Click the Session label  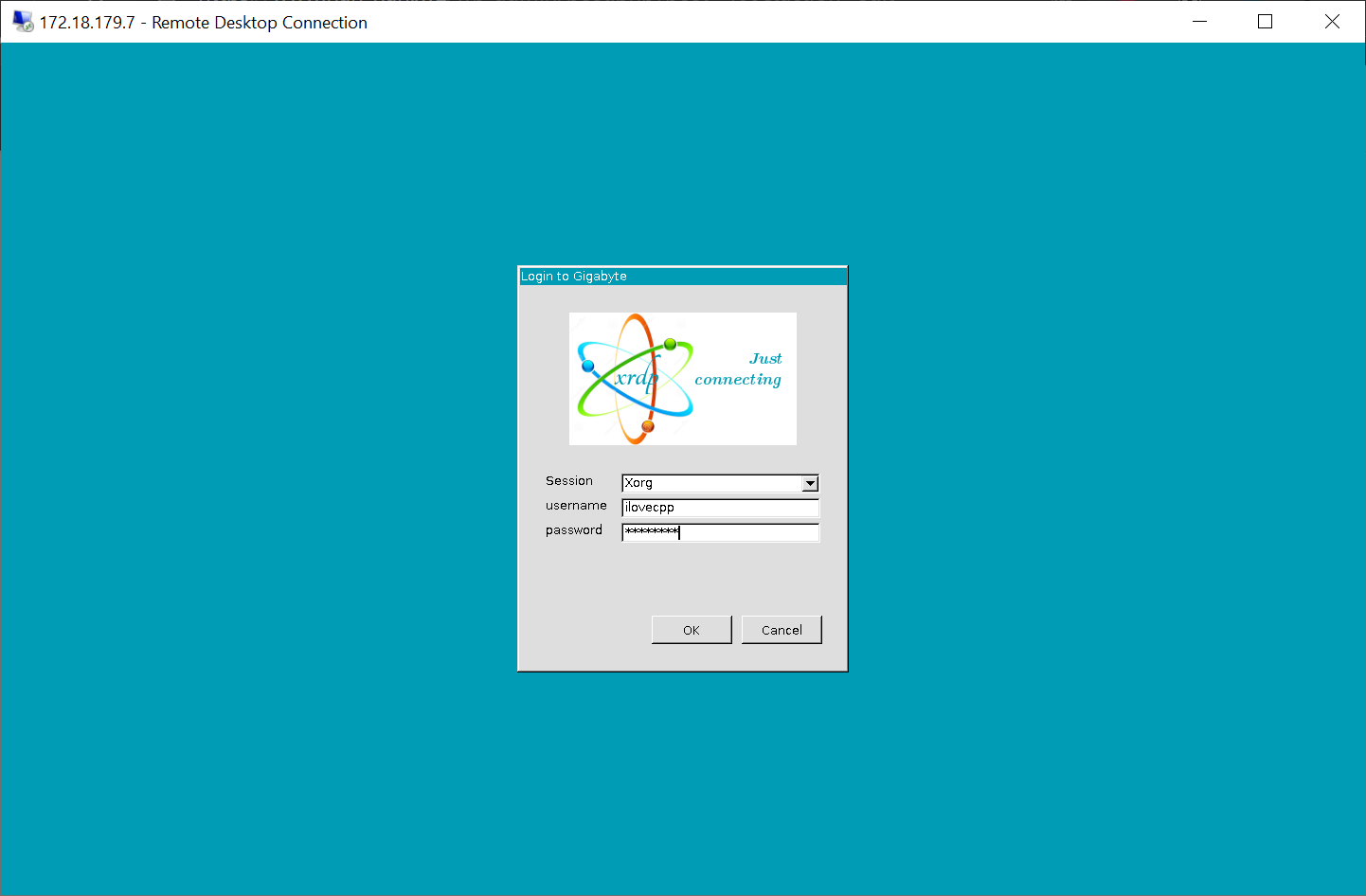[x=569, y=481]
